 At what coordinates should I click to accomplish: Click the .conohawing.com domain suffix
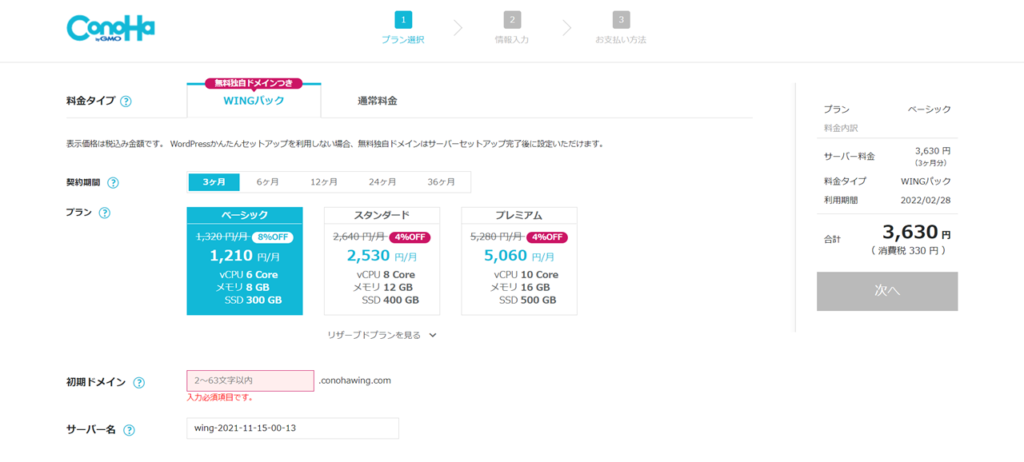pyautogui.click(x=355, y=380)
